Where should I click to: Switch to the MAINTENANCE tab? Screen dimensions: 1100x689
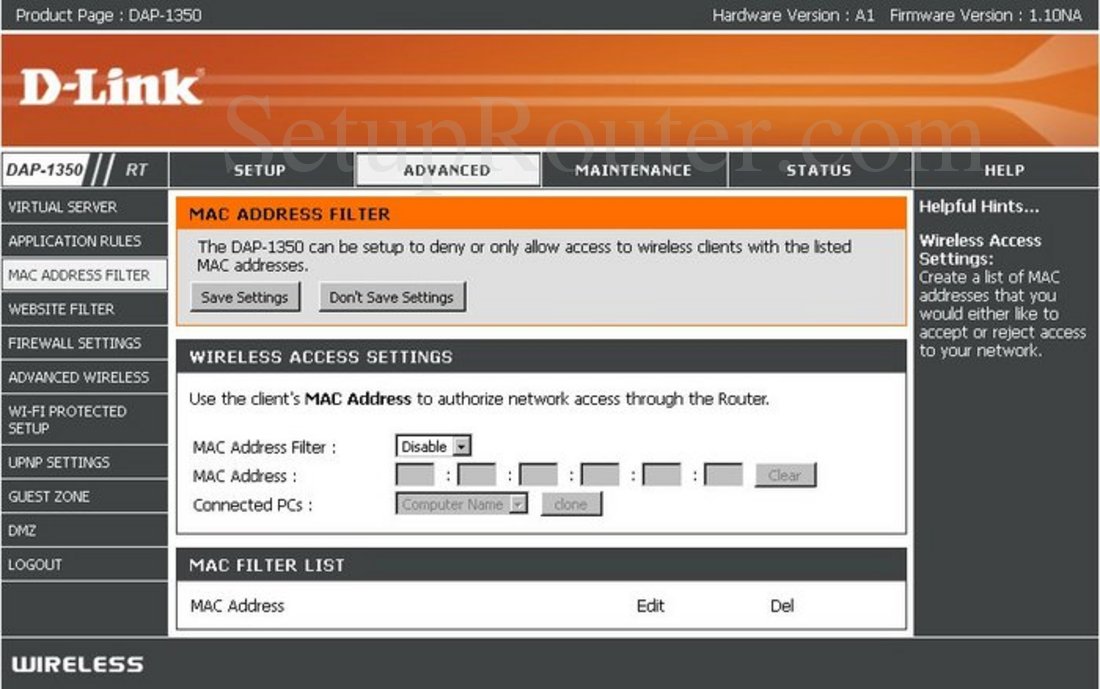(x=634, y=170)
